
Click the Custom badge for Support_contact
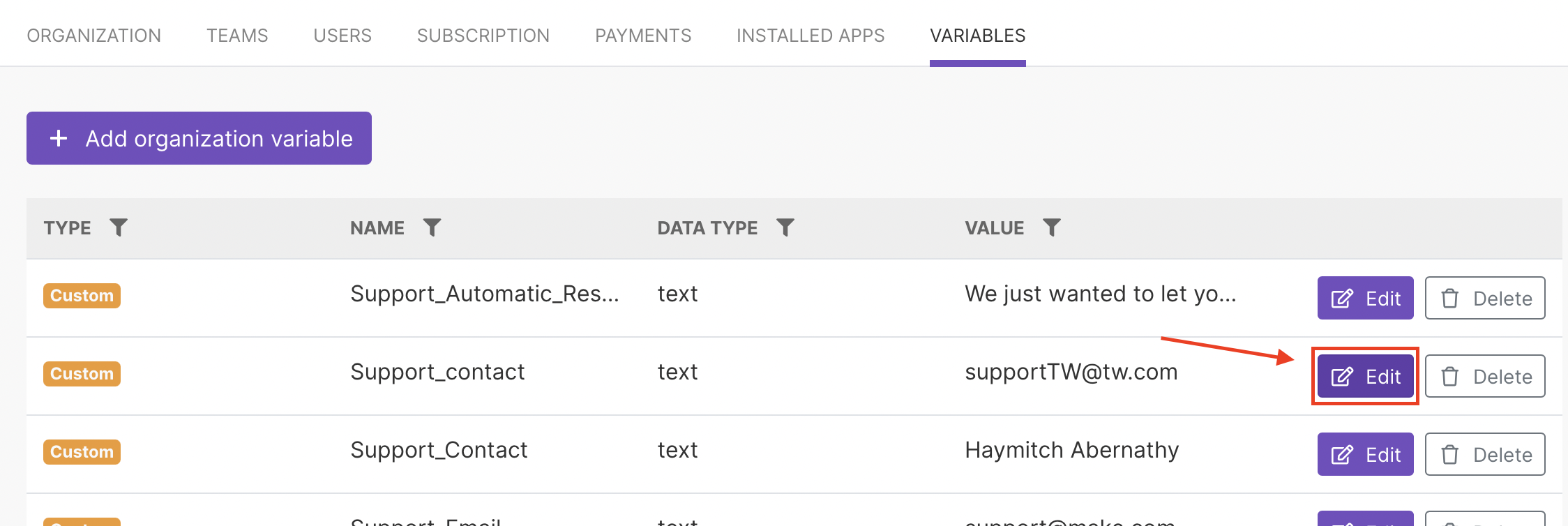pos(82,373)
